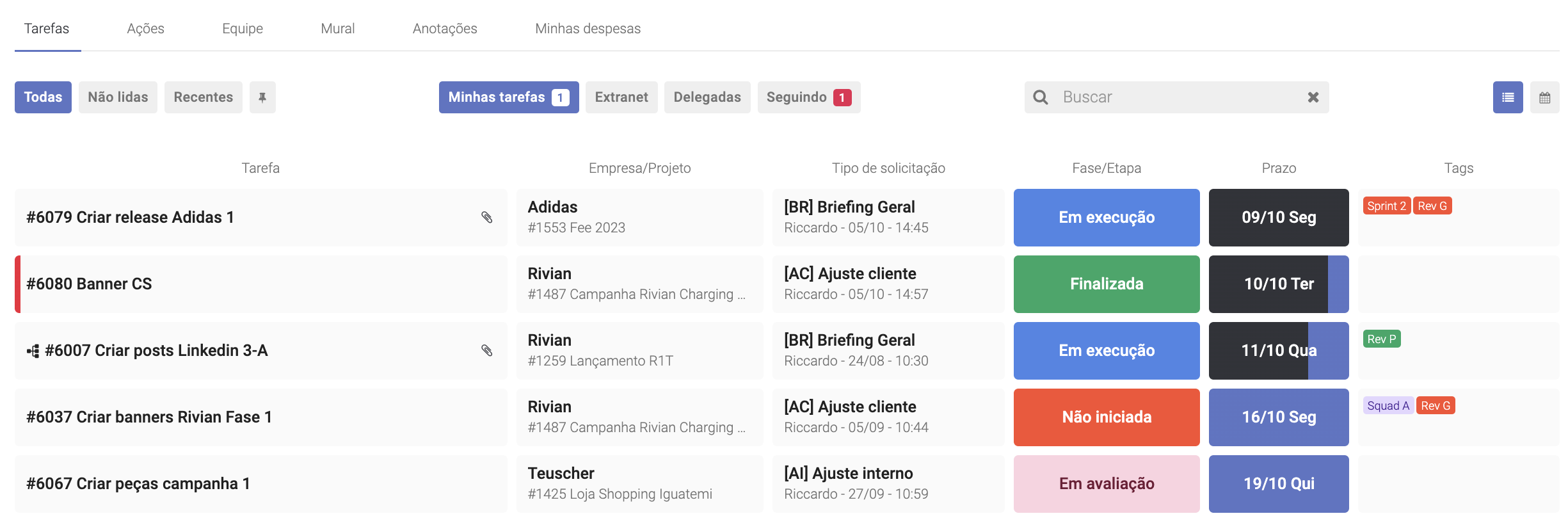Focus the Buscar search field
The height and width of the screenshot is (532, 1568).
[1178, 97]
